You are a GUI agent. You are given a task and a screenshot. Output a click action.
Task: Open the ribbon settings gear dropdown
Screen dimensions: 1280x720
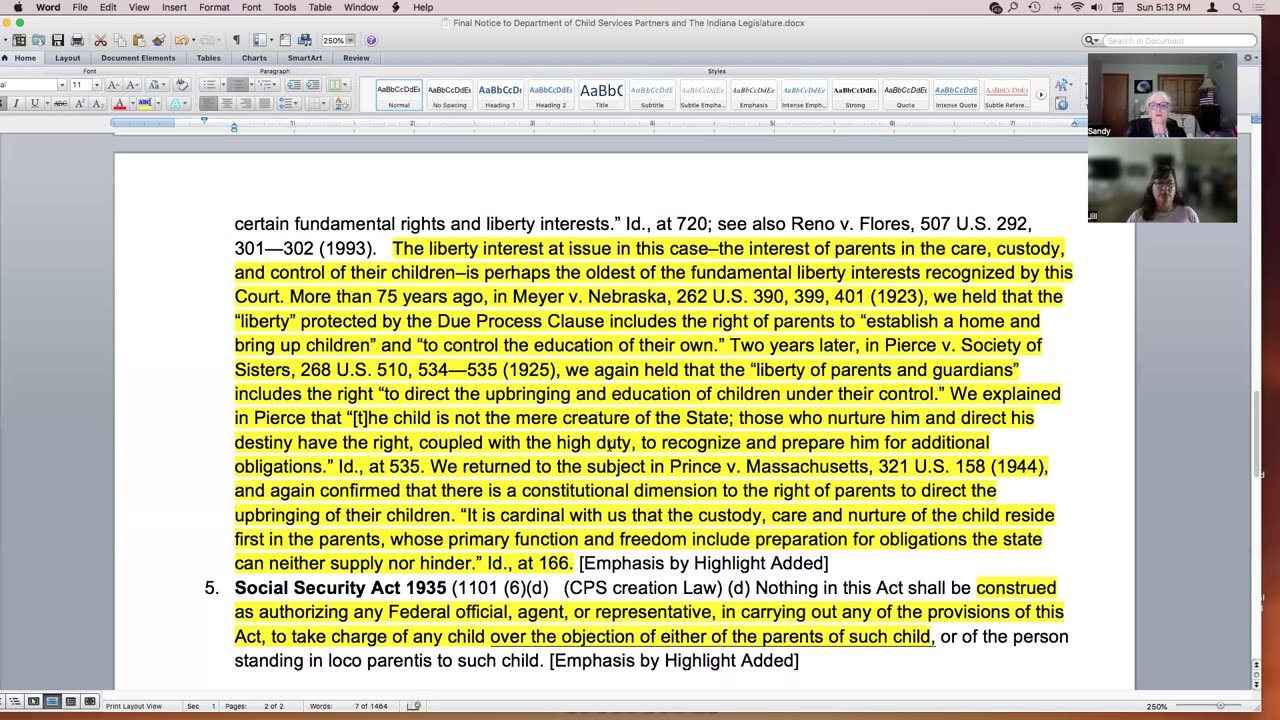(1249, 58)
